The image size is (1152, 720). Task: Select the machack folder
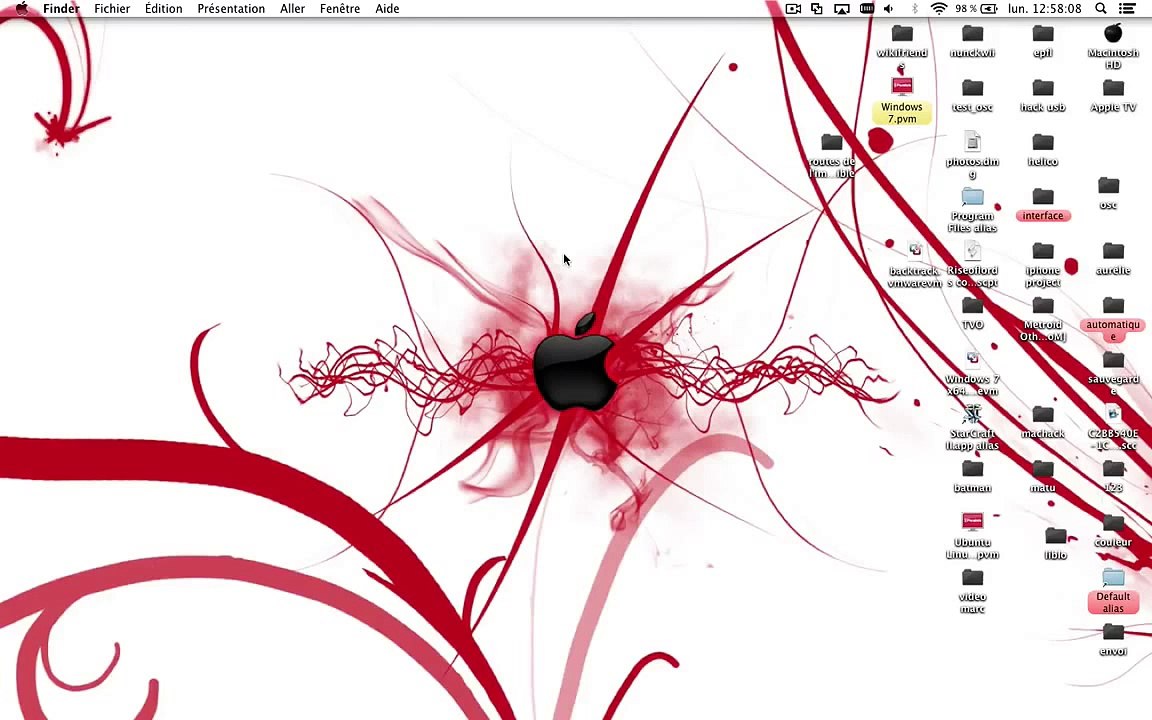click(1043, 414)
